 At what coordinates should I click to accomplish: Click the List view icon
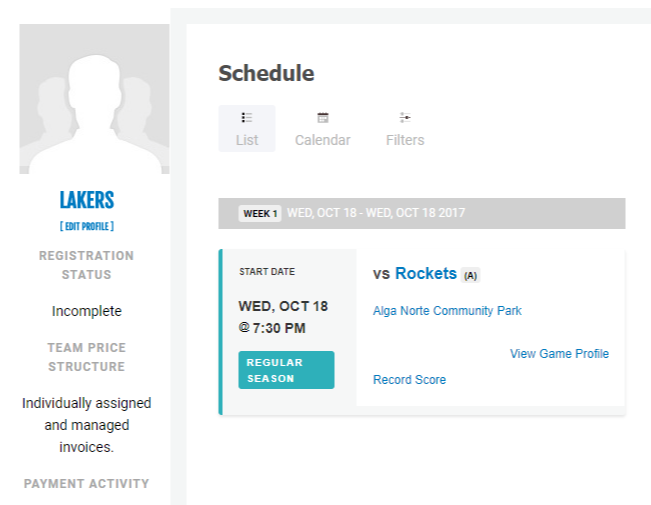(x=247, y=118)
